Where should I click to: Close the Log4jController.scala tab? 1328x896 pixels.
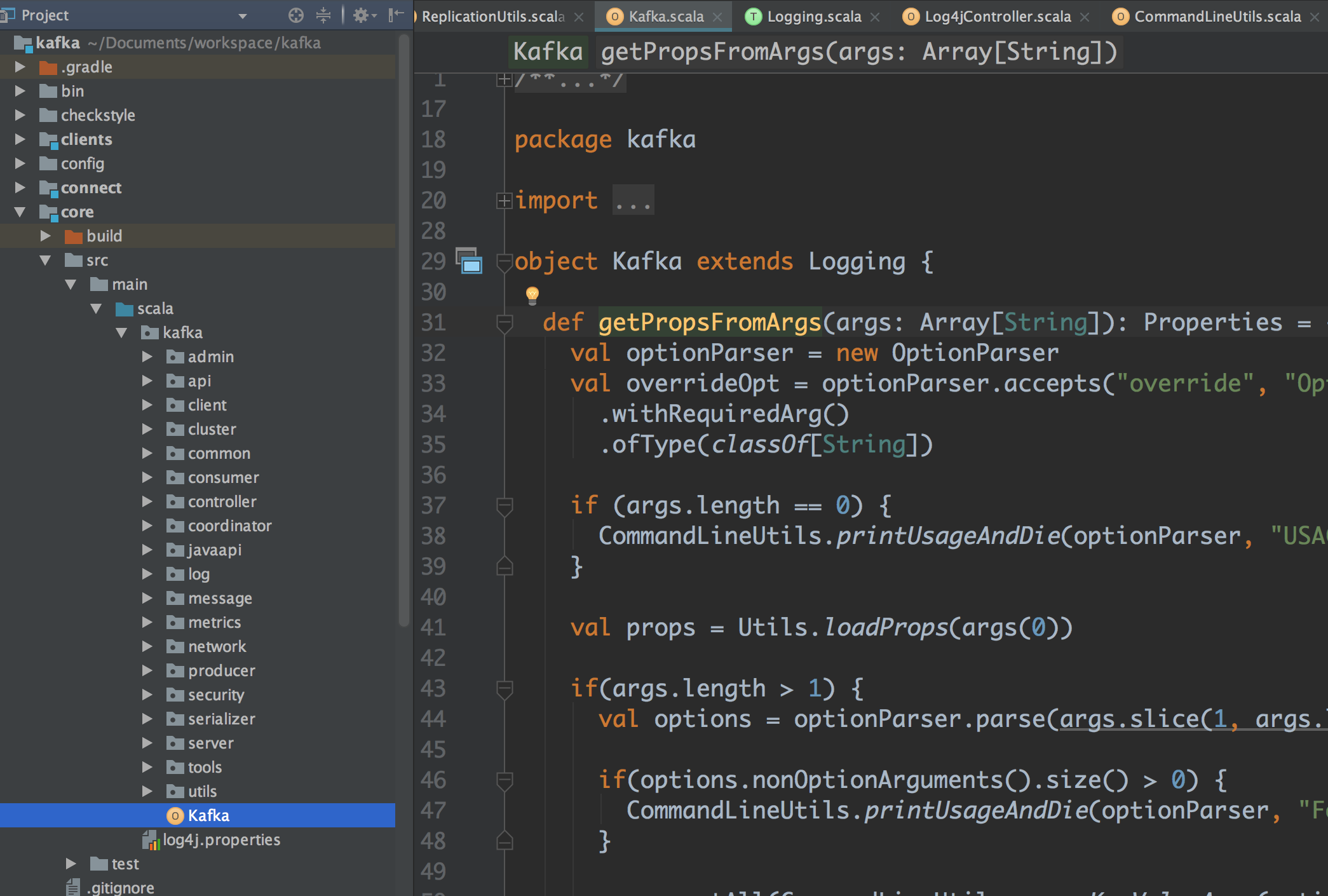coord(1085,17)
